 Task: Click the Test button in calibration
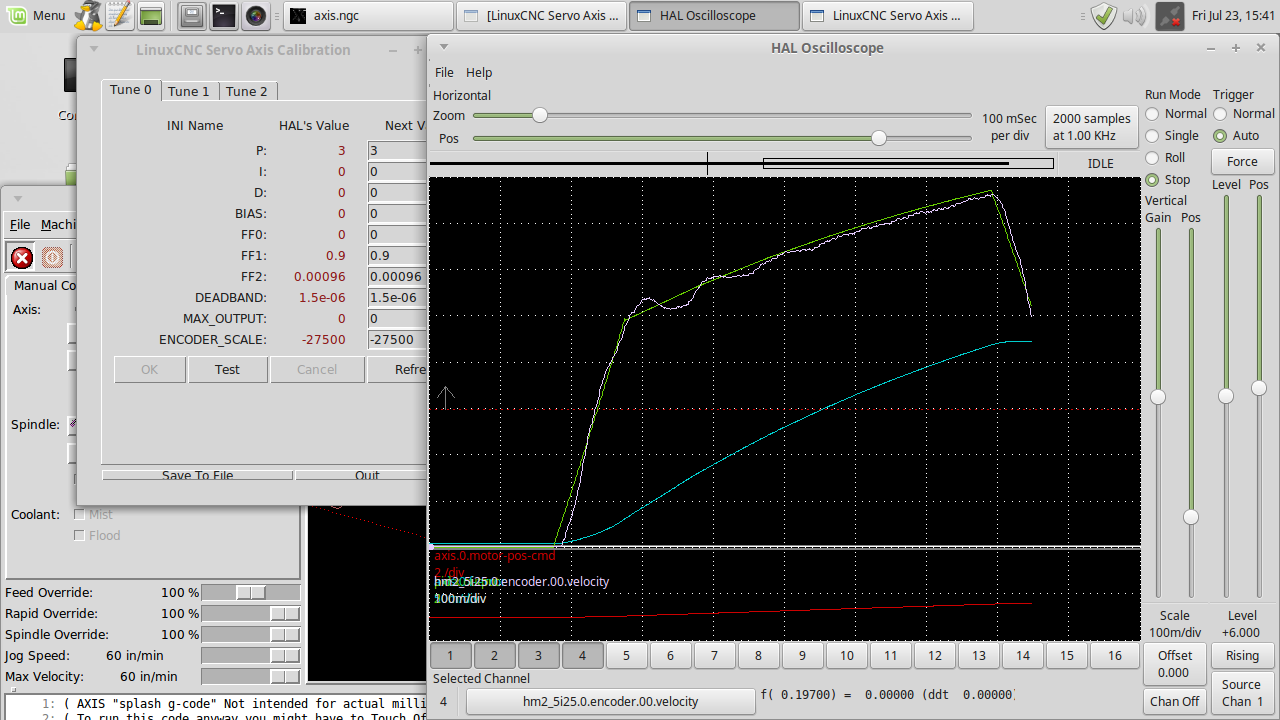point(227,369)
